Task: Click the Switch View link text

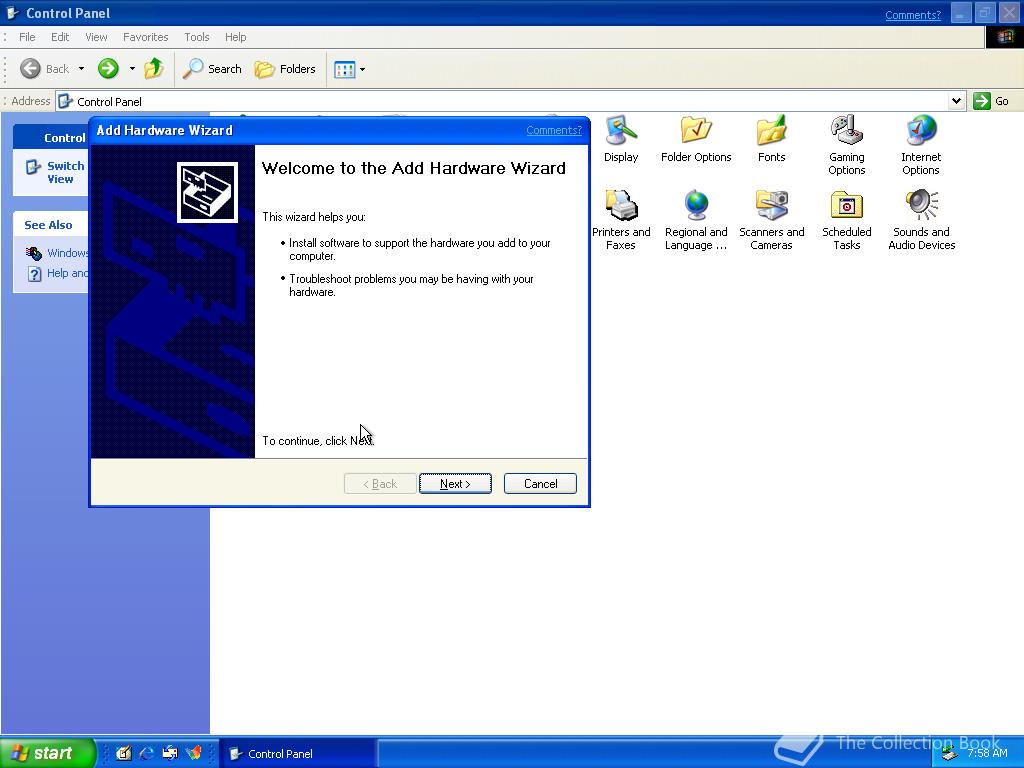Action: (65, 172)
